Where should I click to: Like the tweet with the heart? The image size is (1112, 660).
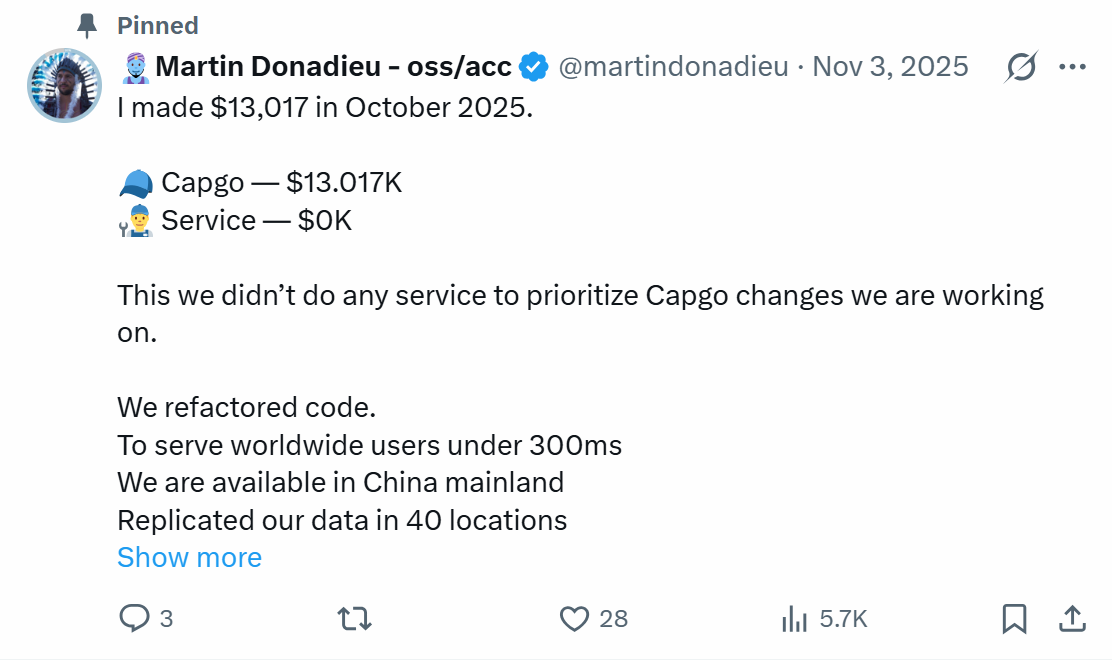575,619
